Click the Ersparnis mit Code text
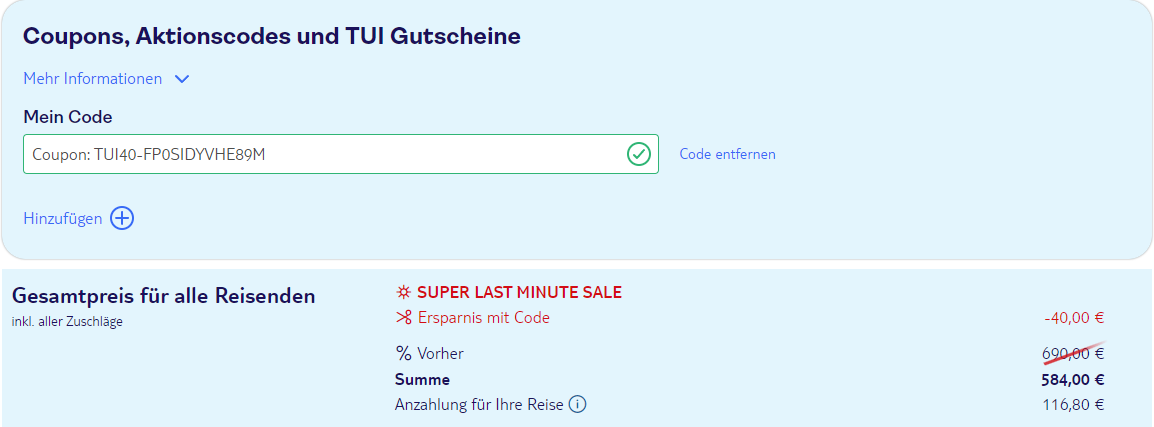Viewport: 1154px width, 427px height. pos(484,318)
